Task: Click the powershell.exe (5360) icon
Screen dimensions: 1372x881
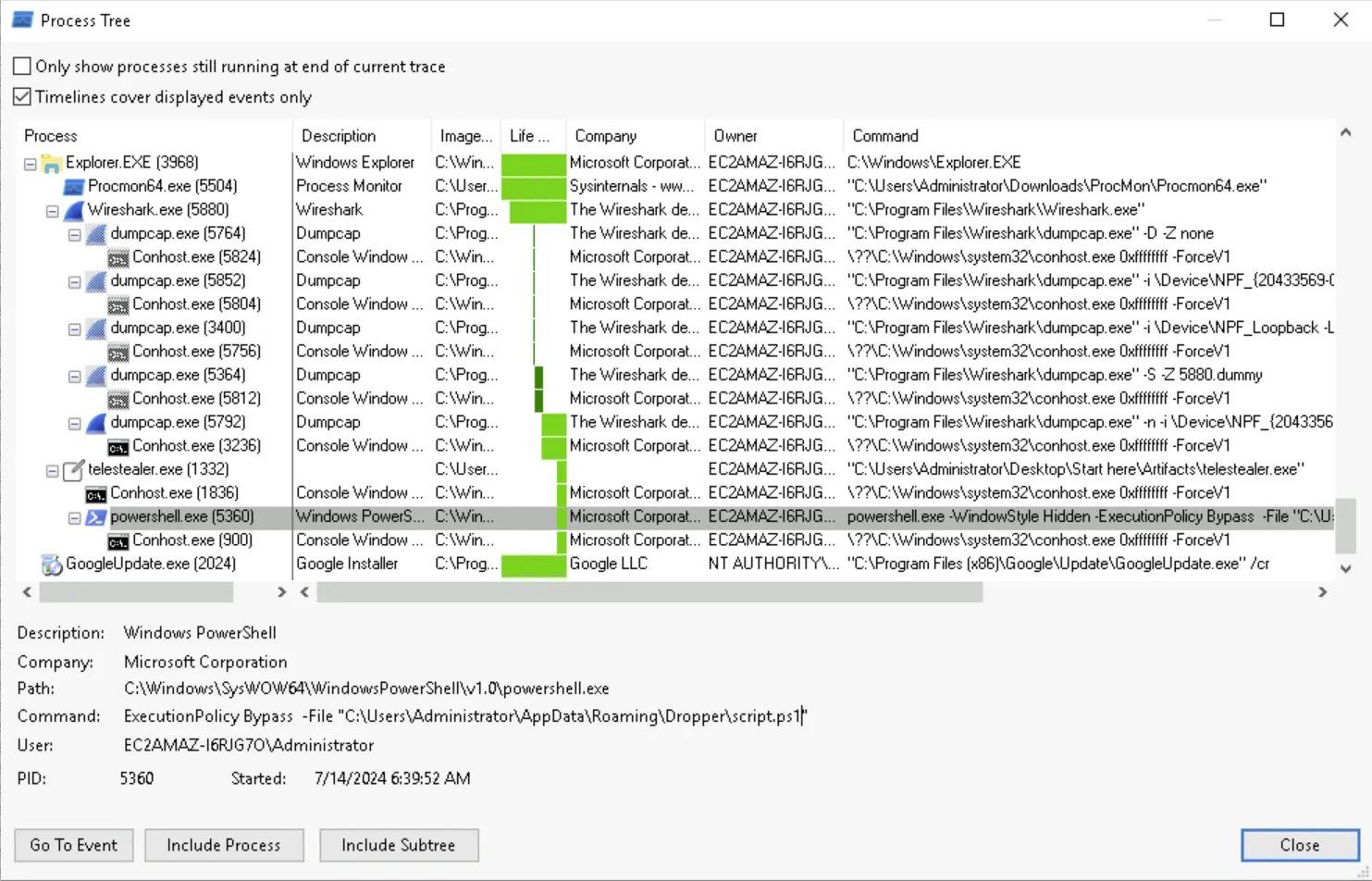Action: click(96, 516)
